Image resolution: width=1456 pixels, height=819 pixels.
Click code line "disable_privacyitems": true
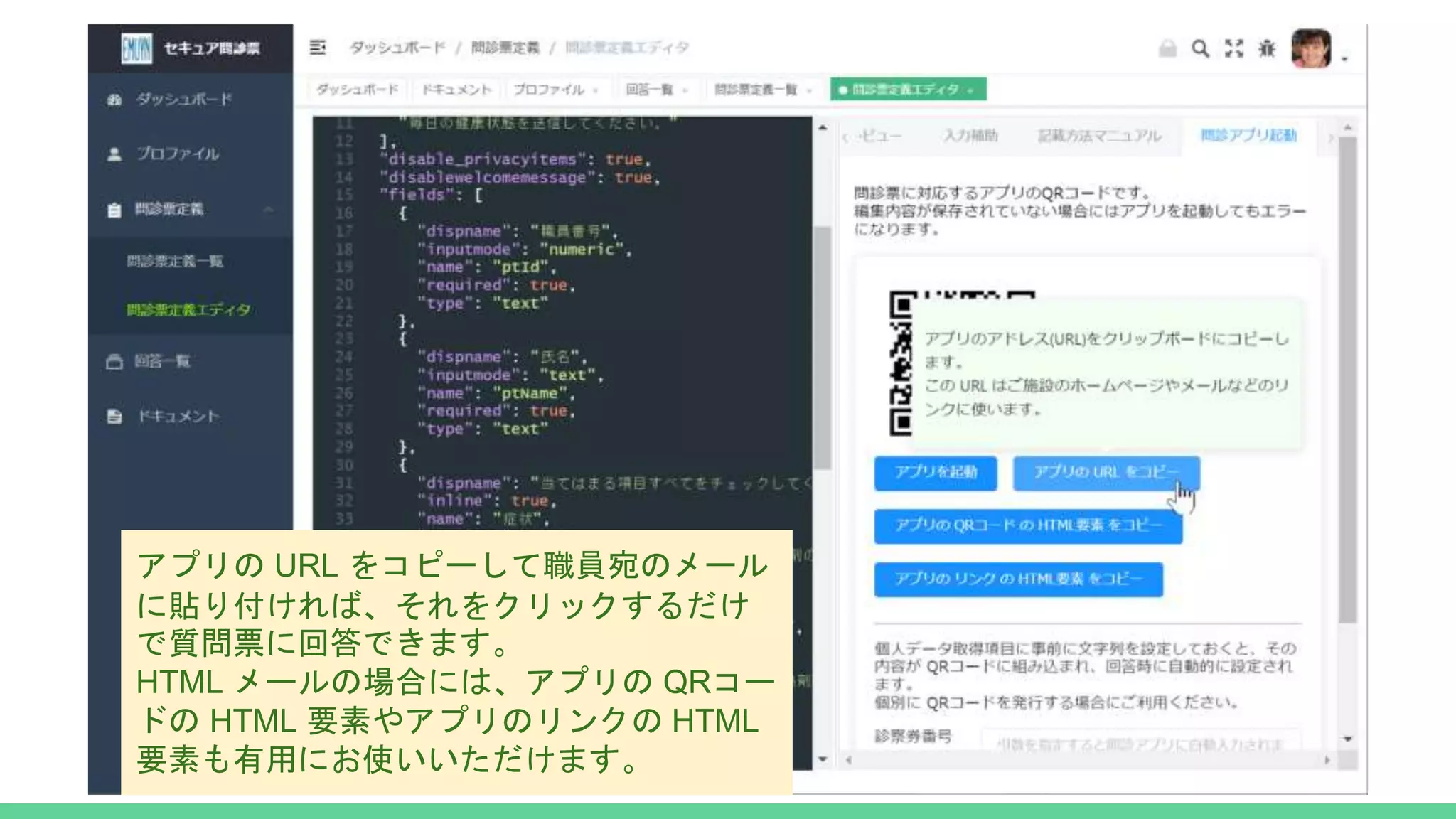pyautogui.click(x=515, y=160)
